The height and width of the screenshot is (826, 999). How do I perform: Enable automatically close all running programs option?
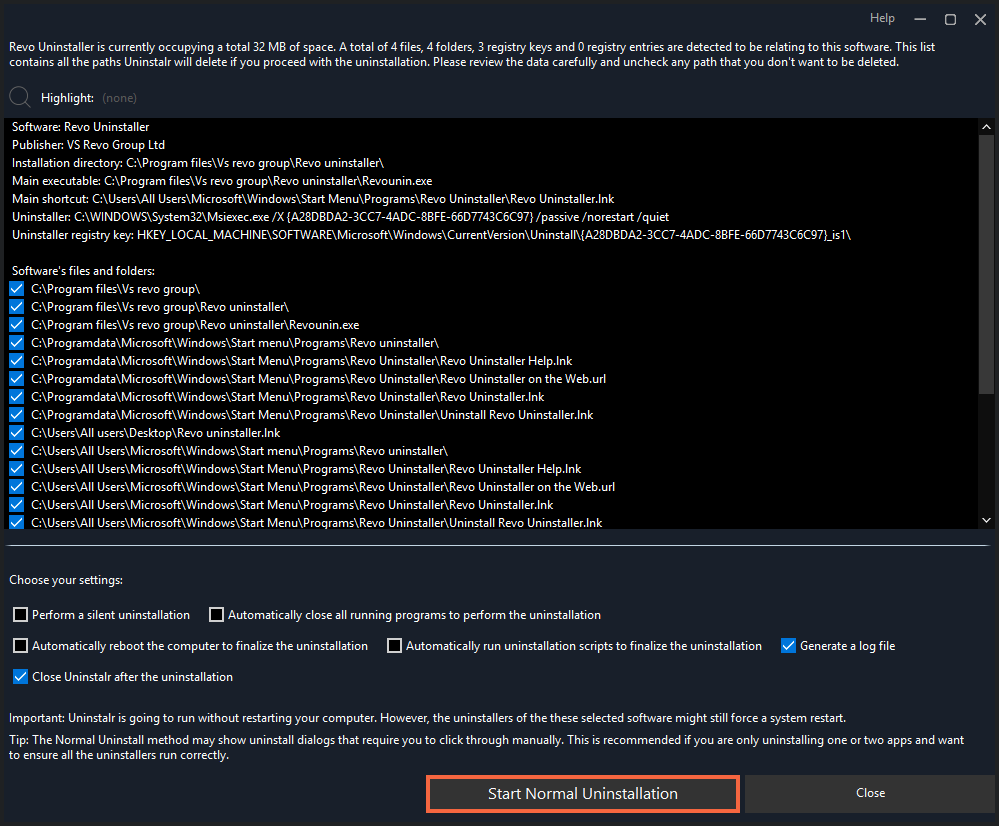[217, 614]
